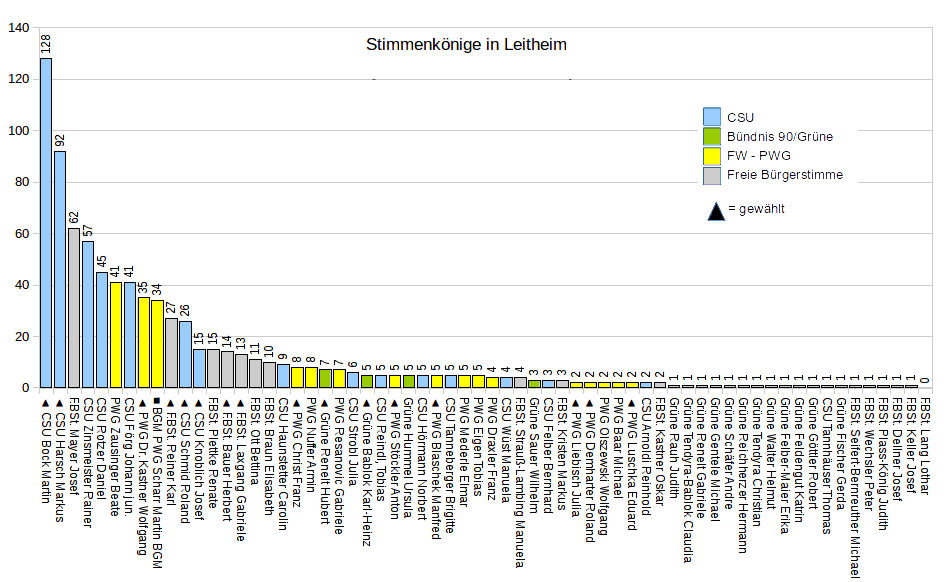Viewport: 946px width, 582px height.
Task: Click the chart title 'Stimmenkönige in Leitheim'
Action: point(466,45)
